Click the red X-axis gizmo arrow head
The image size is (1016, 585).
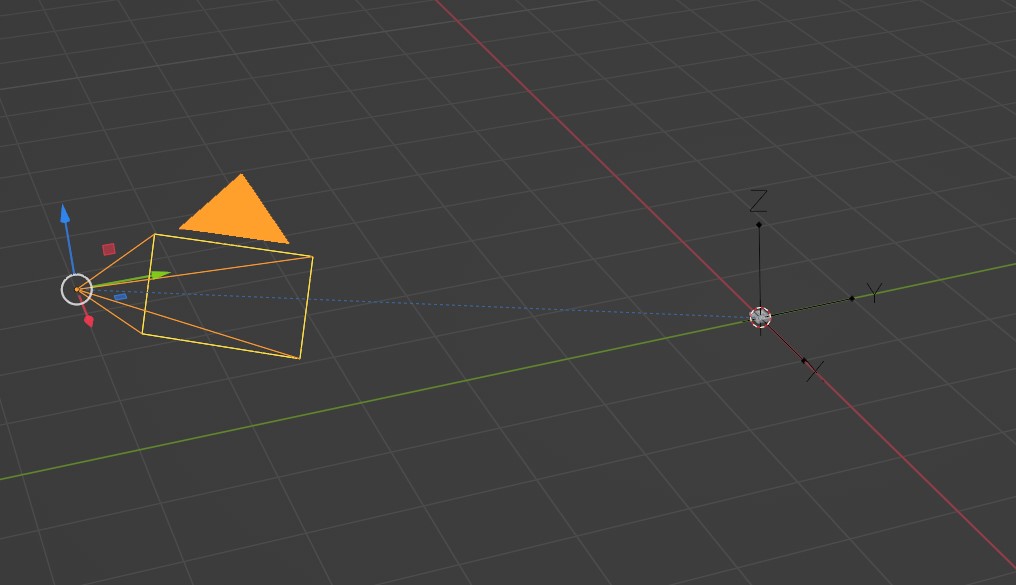pos(89,321)
